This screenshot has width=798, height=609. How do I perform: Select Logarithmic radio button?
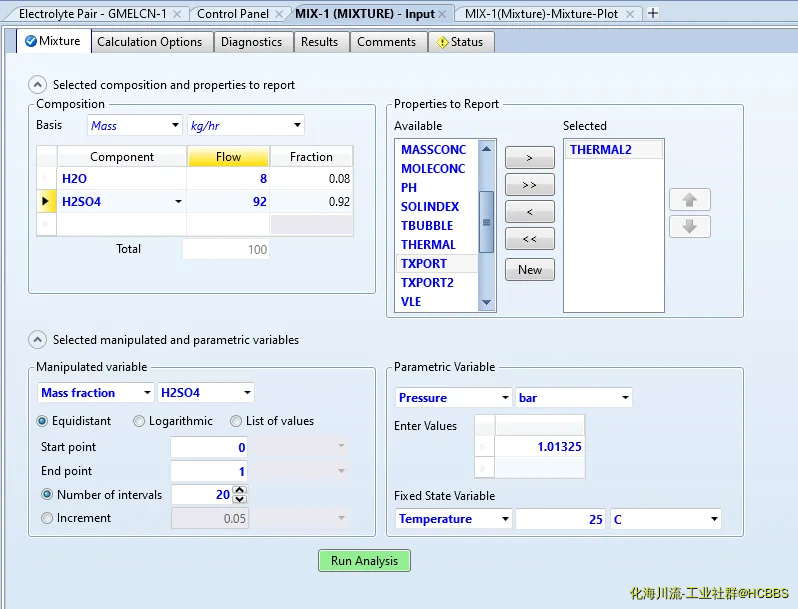tap(138, 421)
